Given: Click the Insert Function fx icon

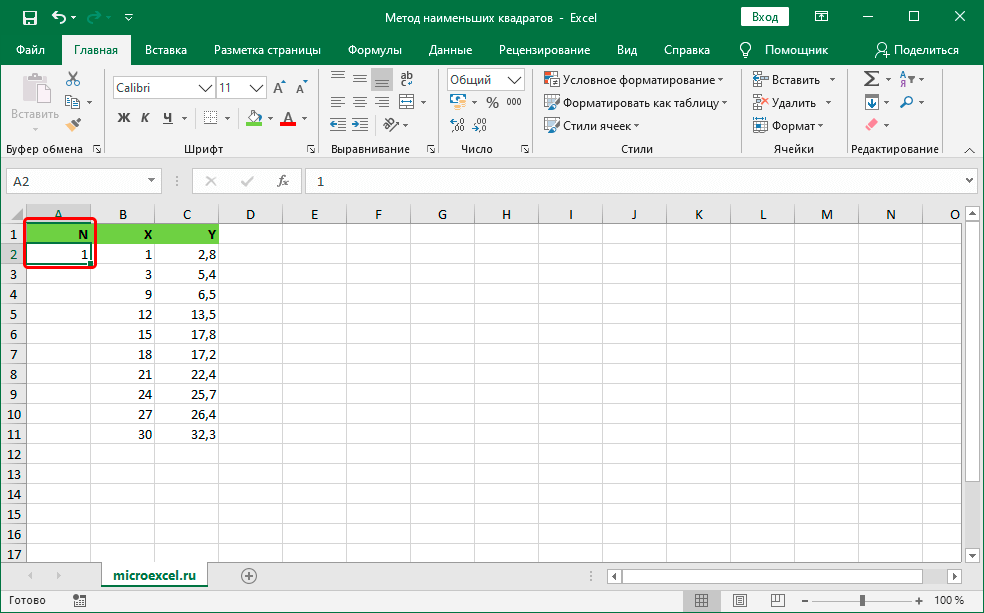Looking at the screenshot, I should pos(283,181).
